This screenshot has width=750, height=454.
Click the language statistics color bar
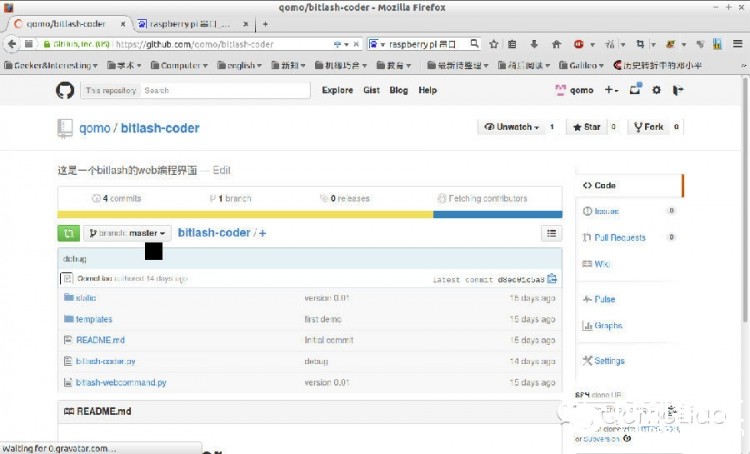310,214
